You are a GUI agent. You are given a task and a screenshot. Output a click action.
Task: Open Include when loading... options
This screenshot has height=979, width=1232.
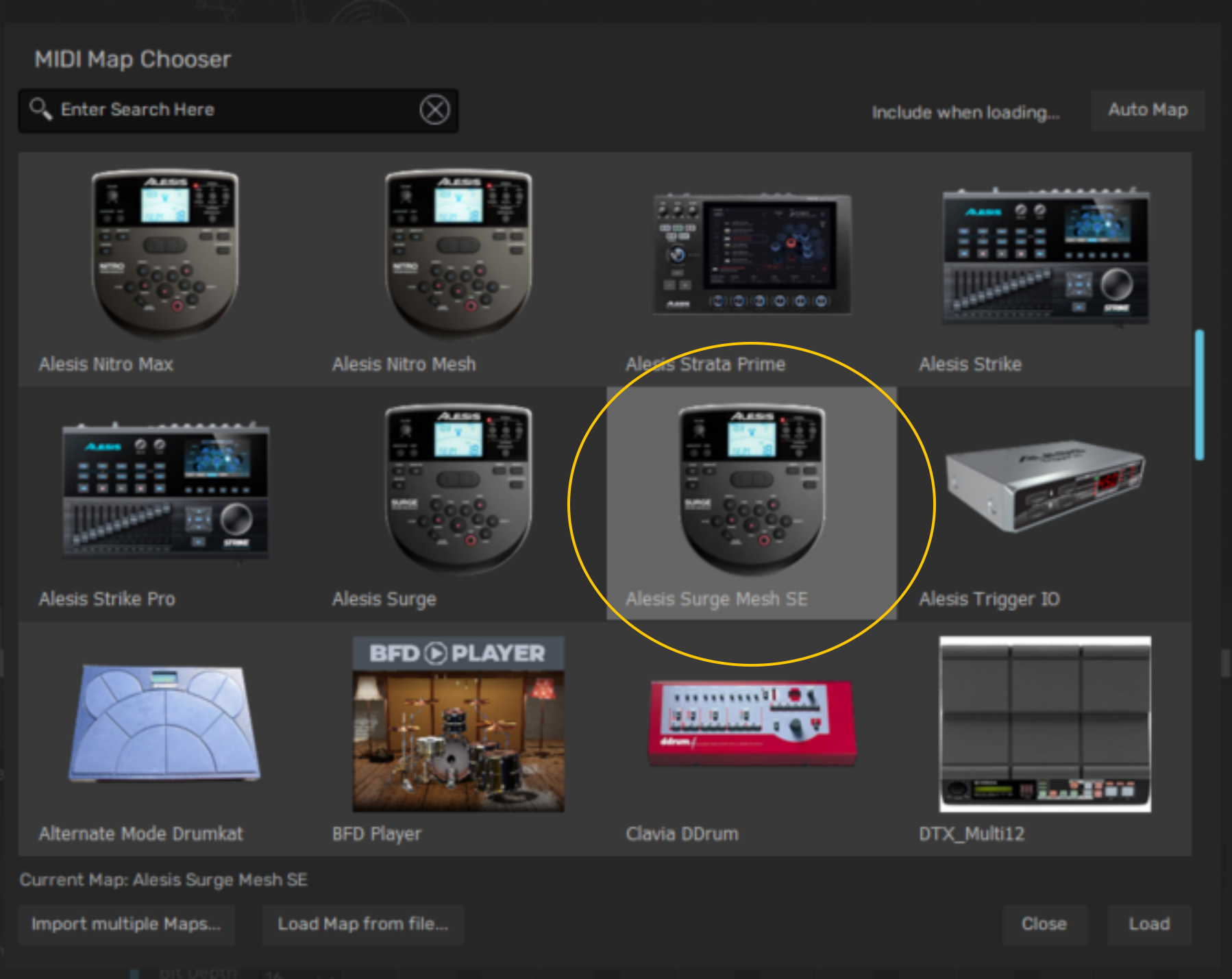tap(965, 112)
